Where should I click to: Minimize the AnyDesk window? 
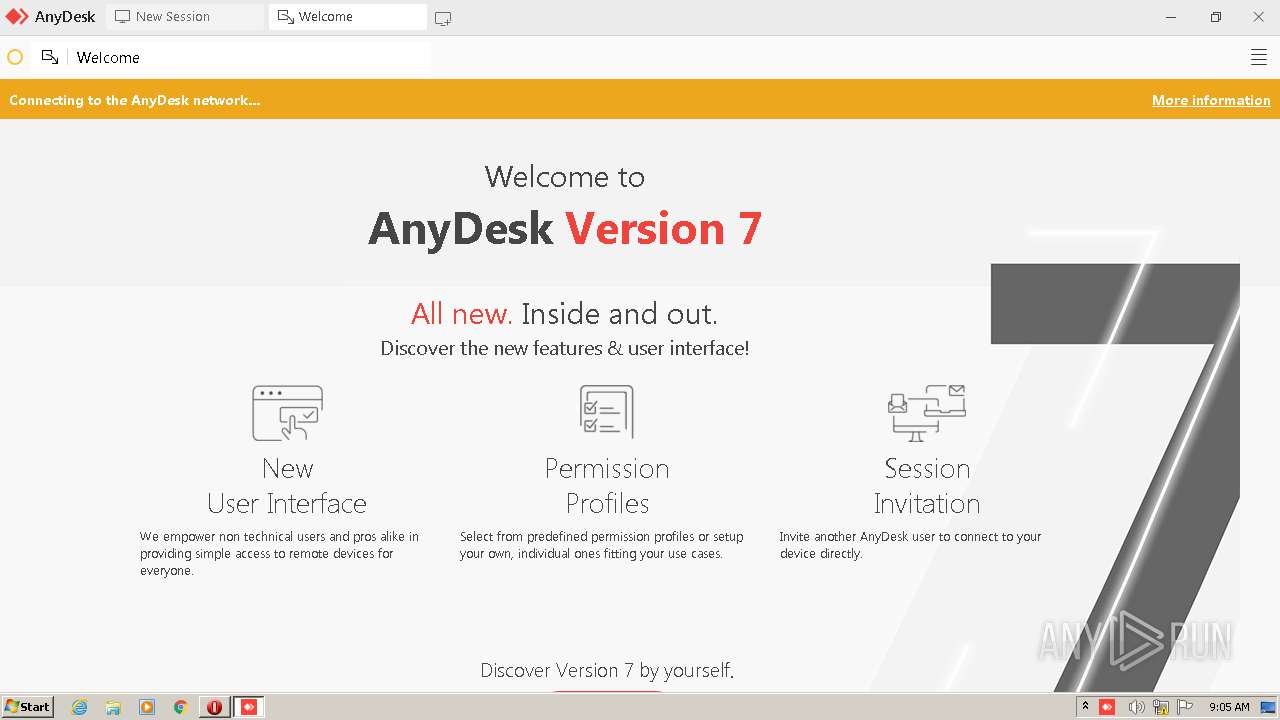point(1171,17)
